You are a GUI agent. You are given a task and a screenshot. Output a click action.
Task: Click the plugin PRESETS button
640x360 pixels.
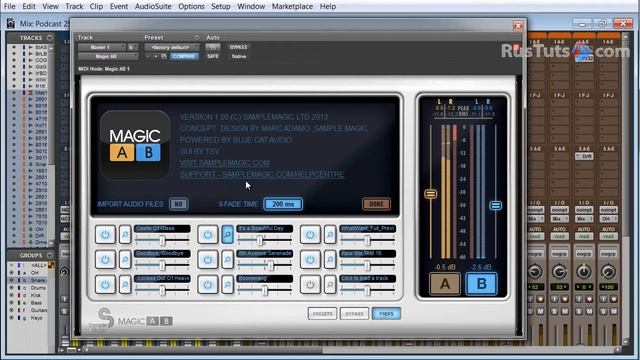coord(322,314)
